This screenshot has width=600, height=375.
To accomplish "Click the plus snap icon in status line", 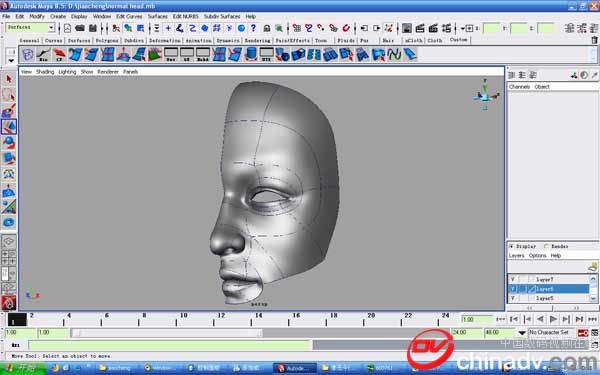I will point(168,28).
